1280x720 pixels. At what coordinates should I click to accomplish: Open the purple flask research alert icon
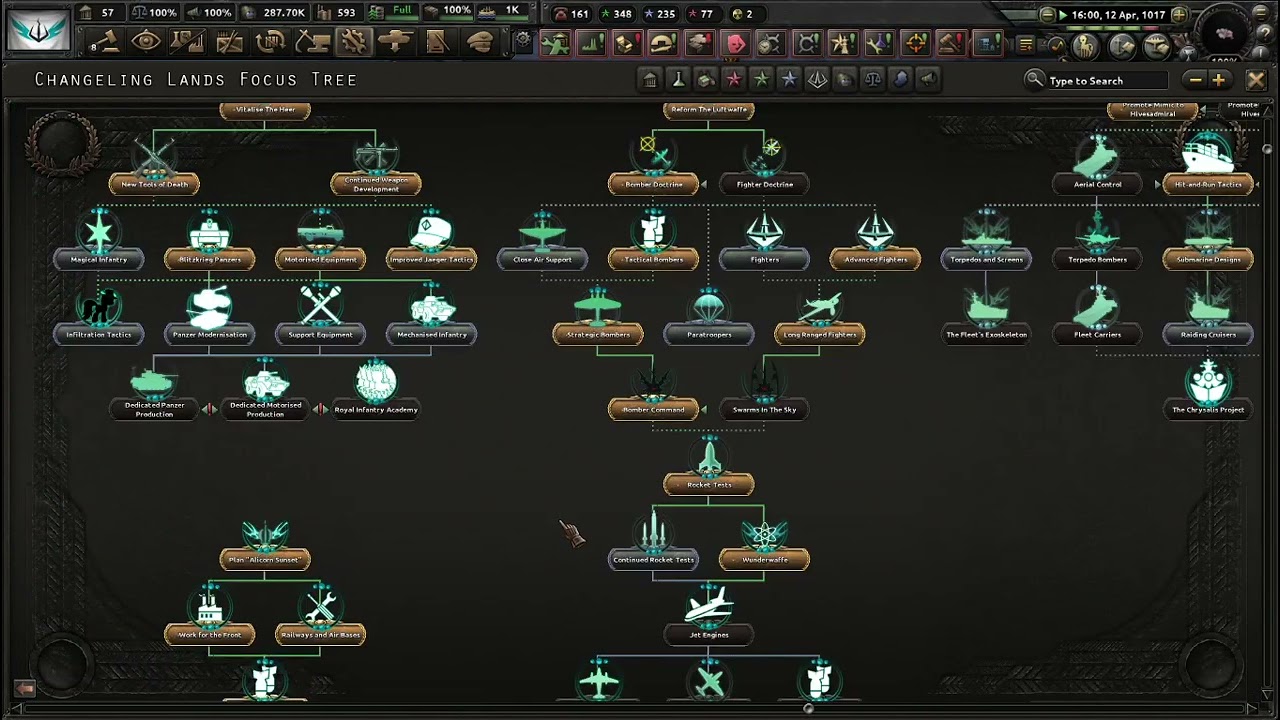point(879,43)
